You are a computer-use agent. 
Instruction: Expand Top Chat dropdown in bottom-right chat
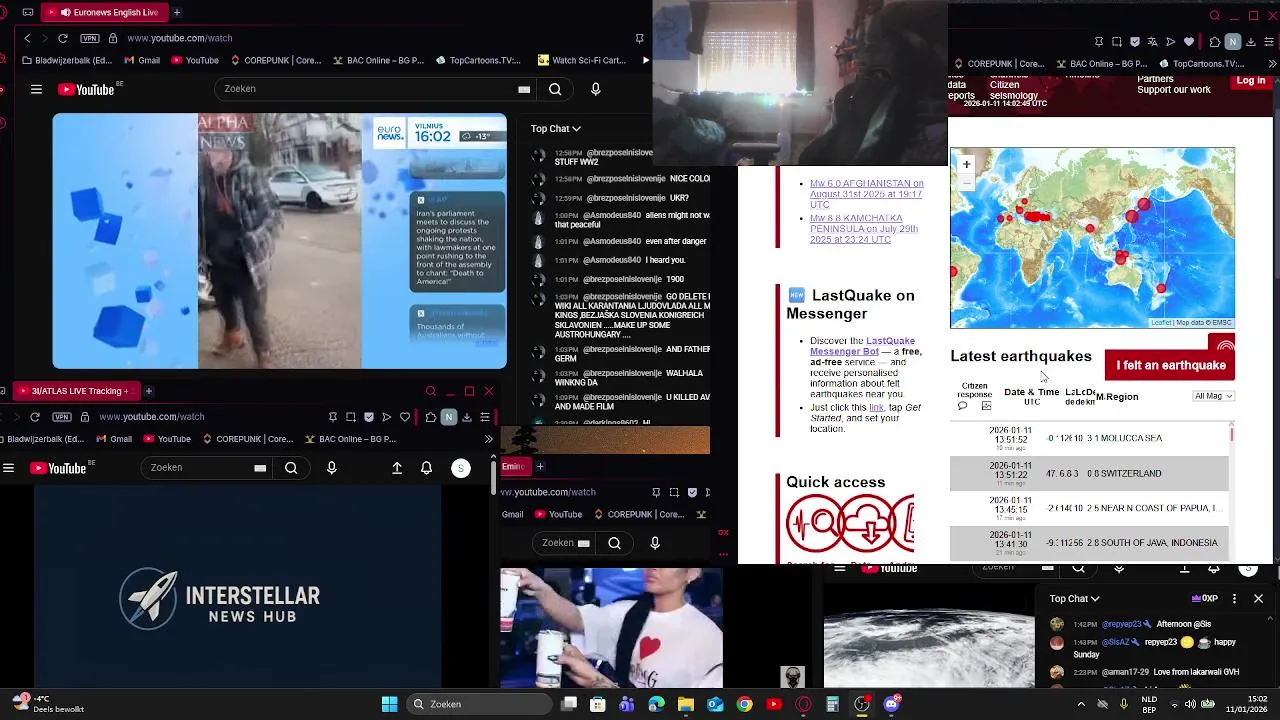1074,599
